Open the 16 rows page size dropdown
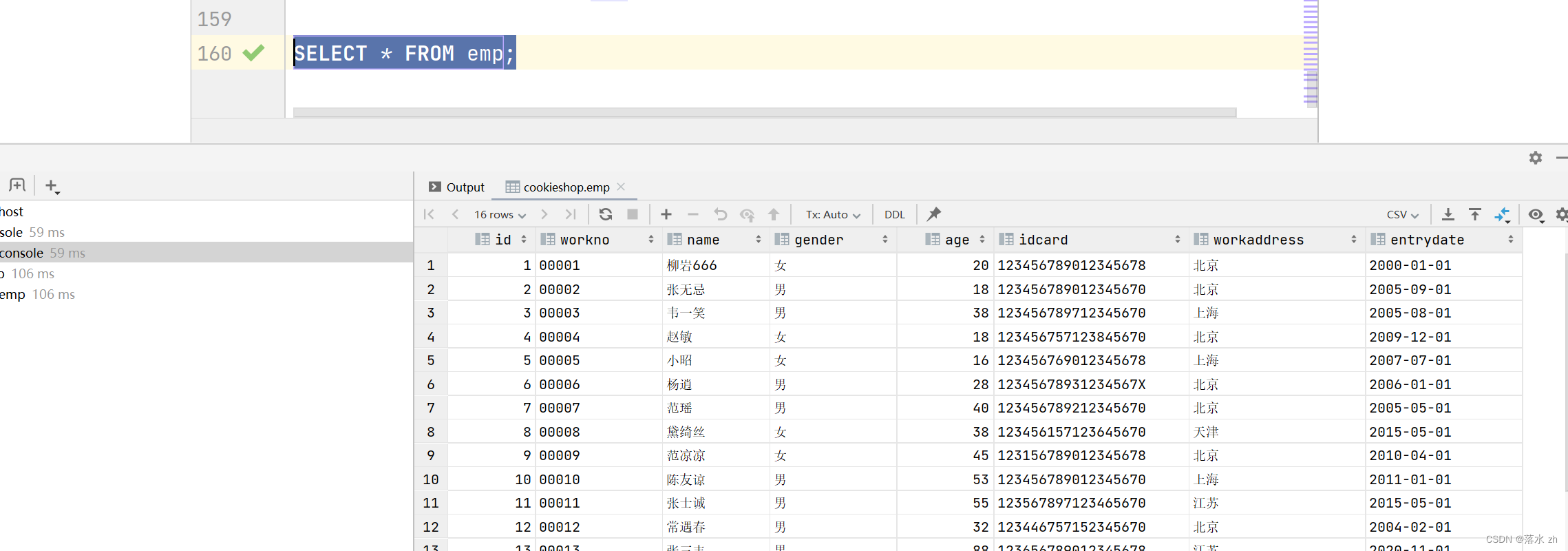This screenshot has width=1568, height=551. 500,214
